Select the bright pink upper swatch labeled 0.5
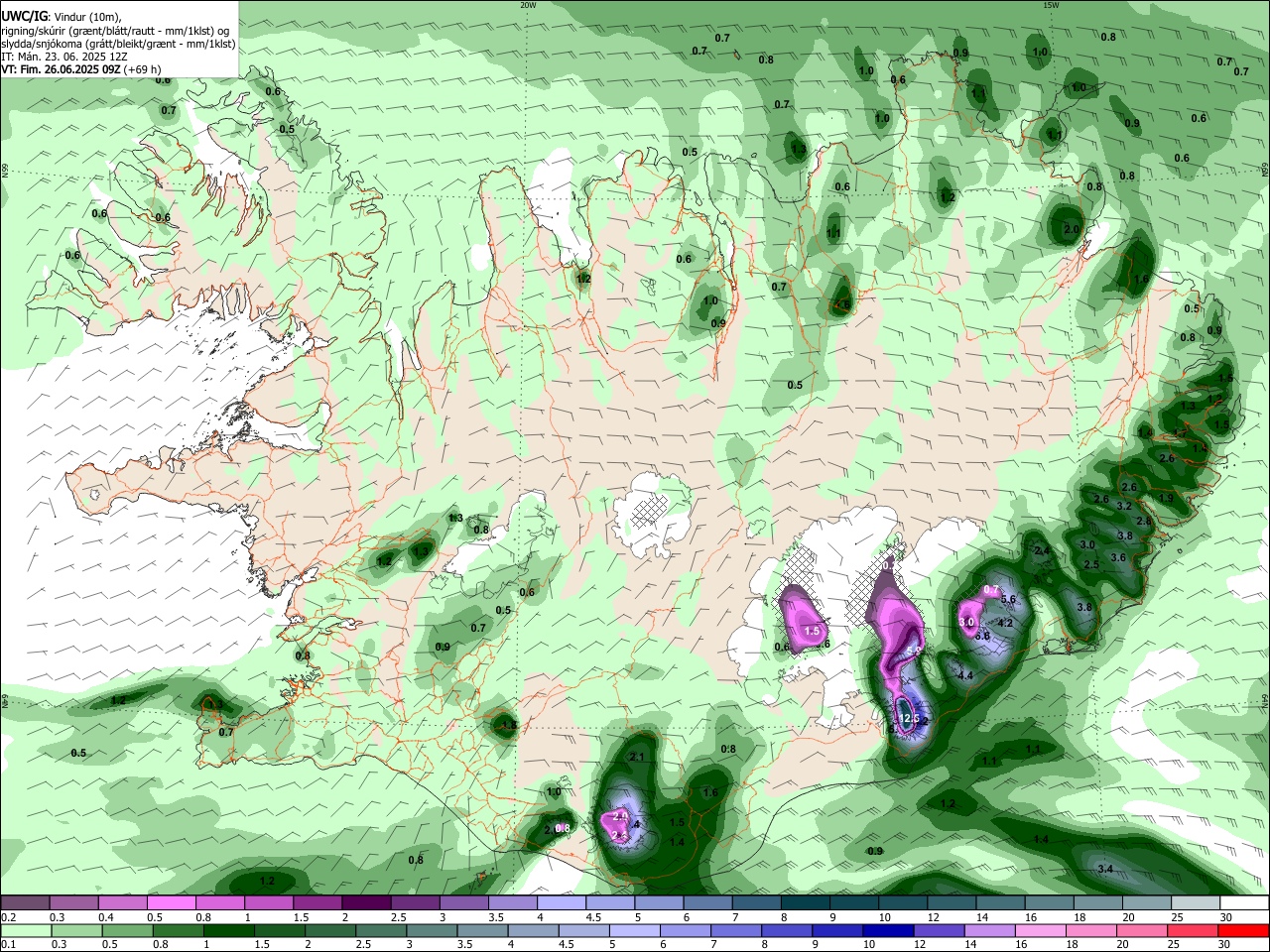Screen dimensions: 1270x952 (172, 903)
